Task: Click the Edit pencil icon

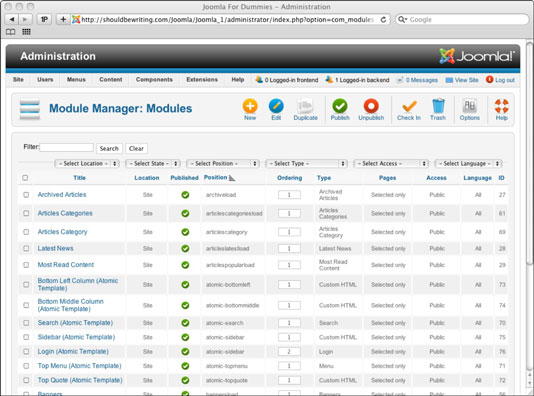Action: click(276, 106)
